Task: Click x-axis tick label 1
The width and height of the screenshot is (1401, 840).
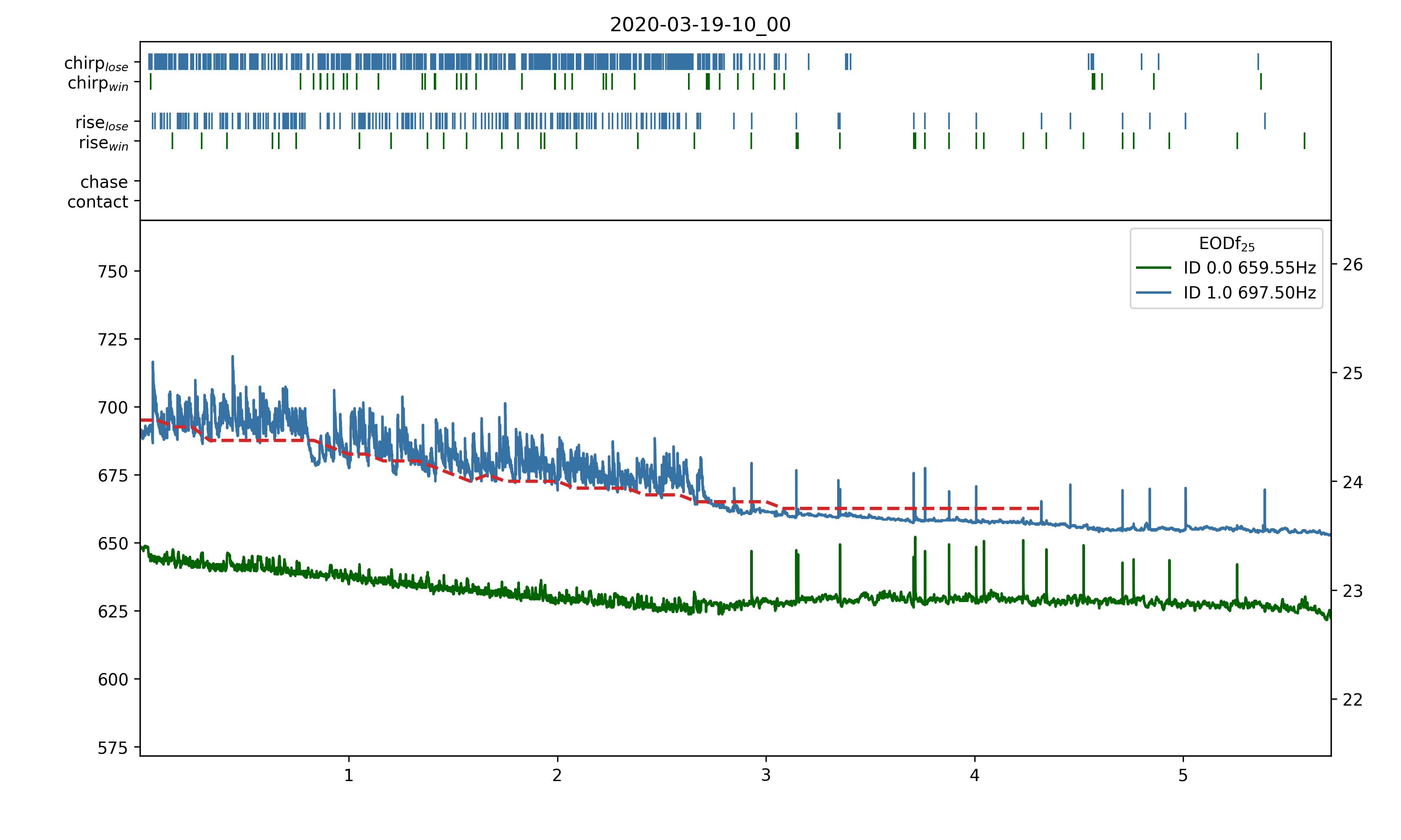Action: click(x=349, y=776)
